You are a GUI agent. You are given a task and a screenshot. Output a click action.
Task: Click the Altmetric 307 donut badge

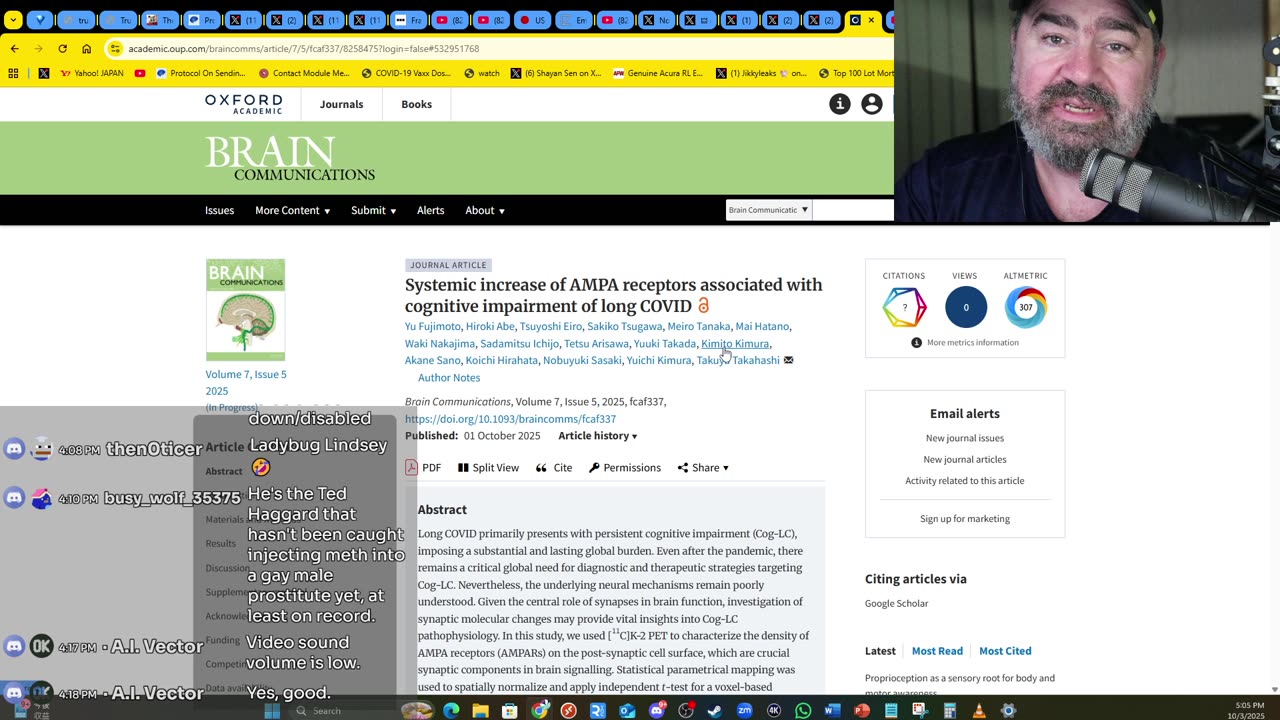1025,307
